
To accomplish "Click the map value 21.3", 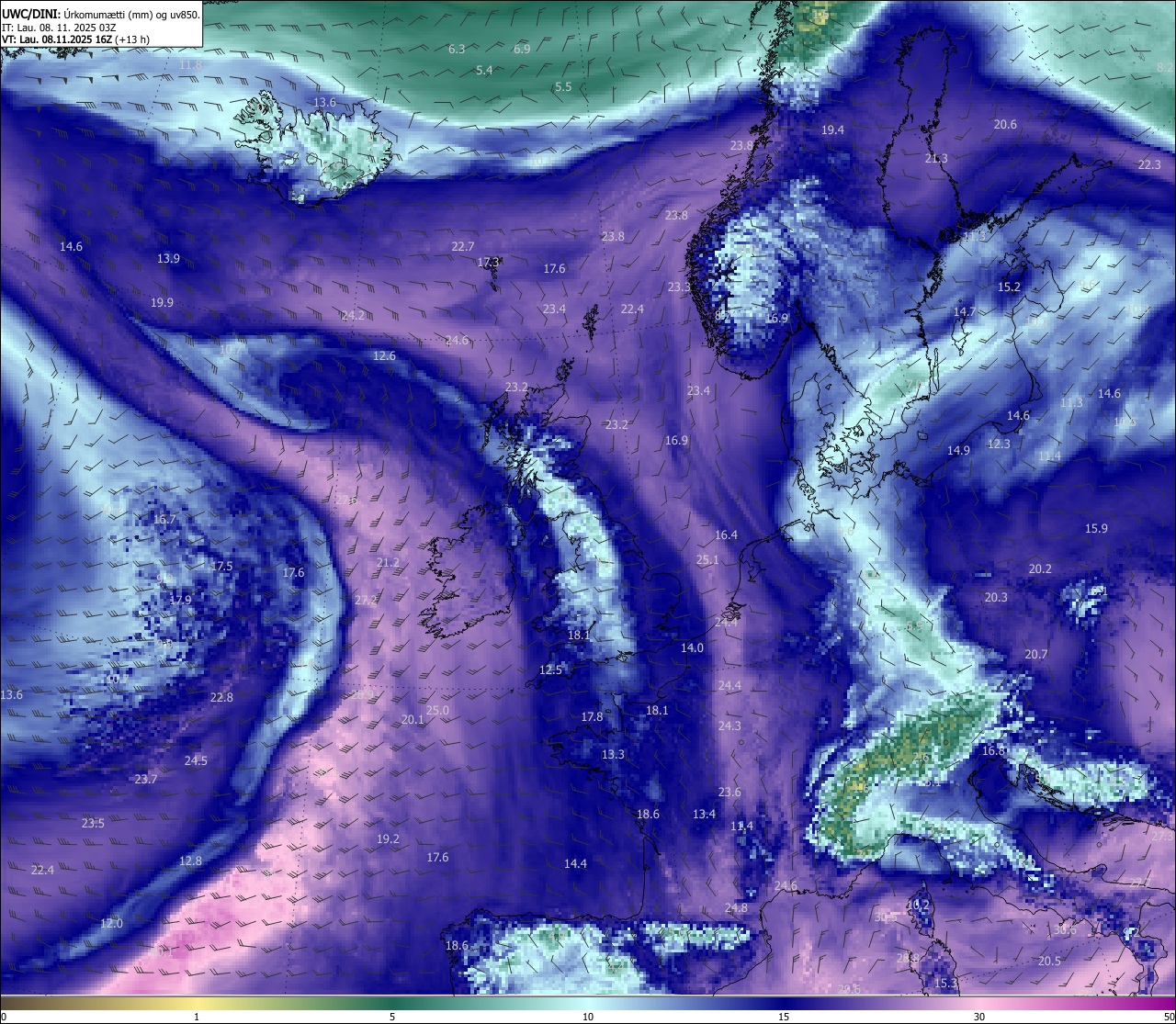I will [x=936, y=158].
